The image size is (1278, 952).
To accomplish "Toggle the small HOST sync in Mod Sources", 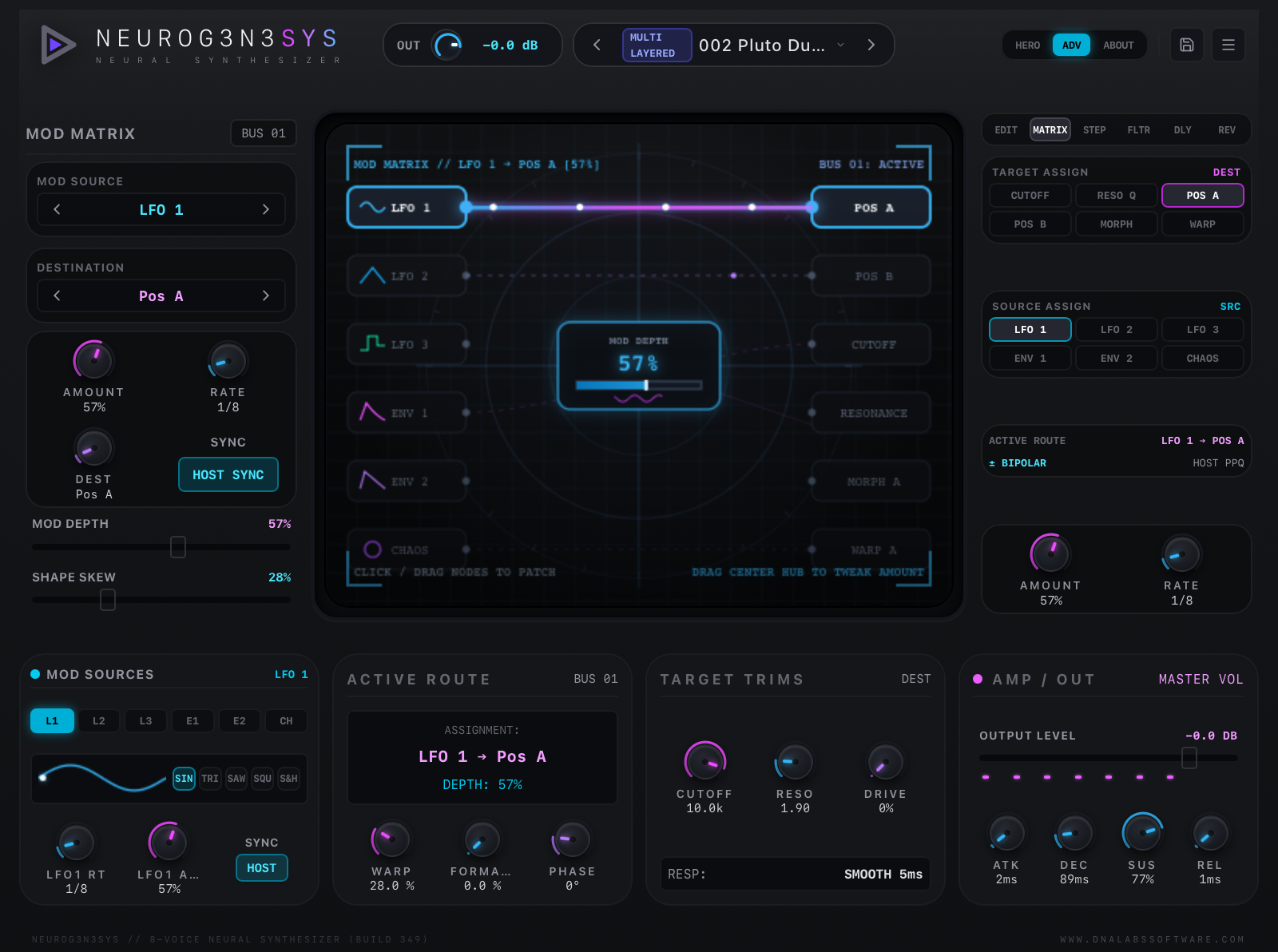I will 262,868.
